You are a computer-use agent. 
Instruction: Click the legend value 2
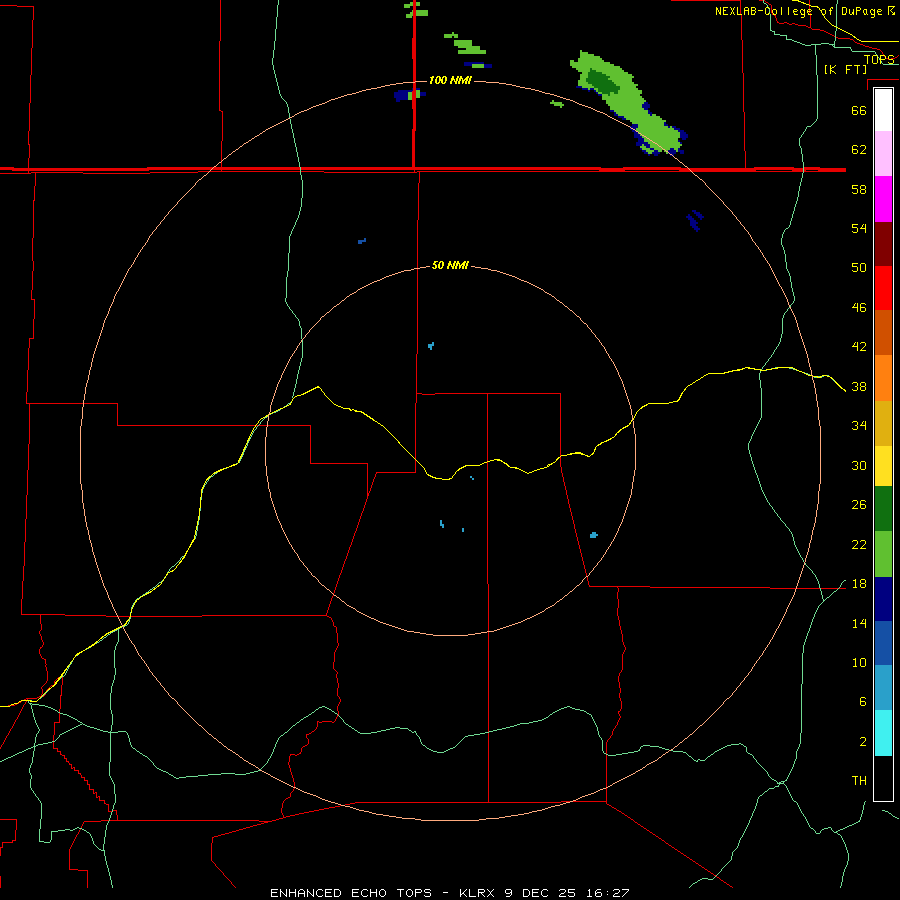[862, 742]
